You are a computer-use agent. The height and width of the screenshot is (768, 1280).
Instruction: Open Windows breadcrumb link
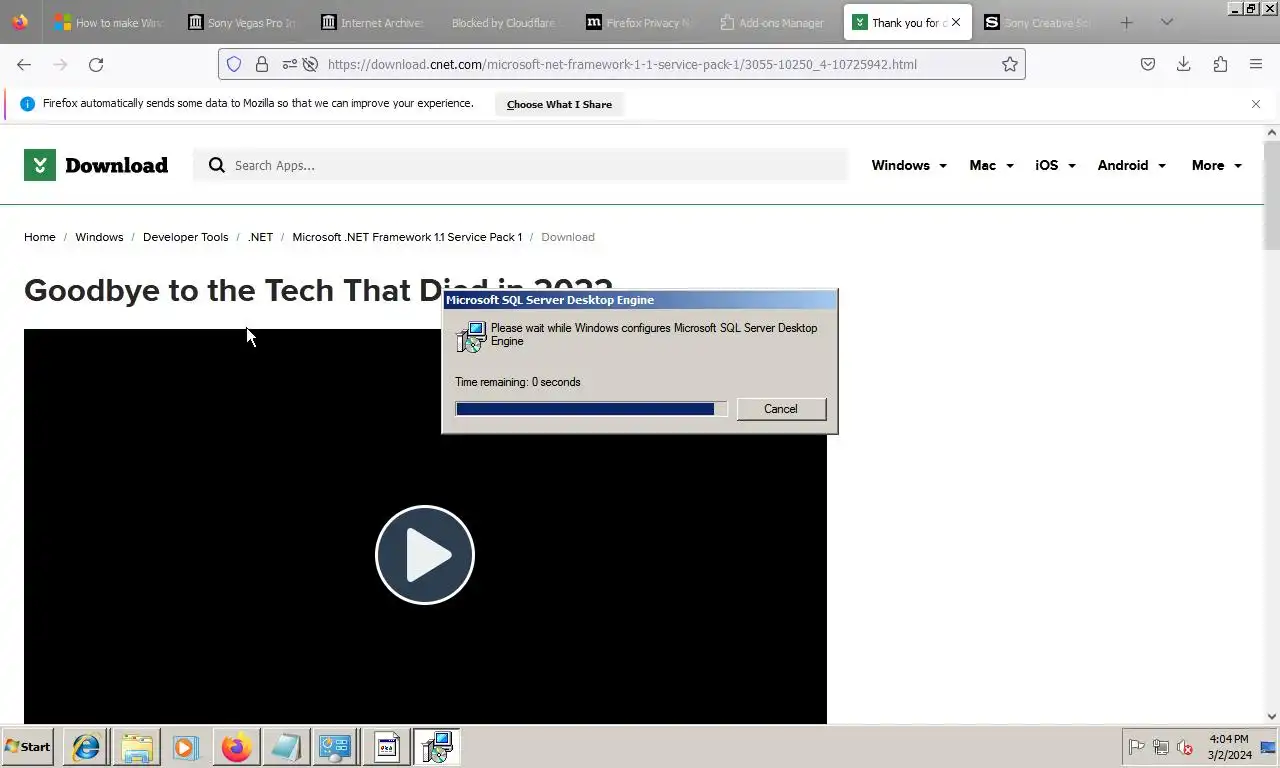click(99, 237)
